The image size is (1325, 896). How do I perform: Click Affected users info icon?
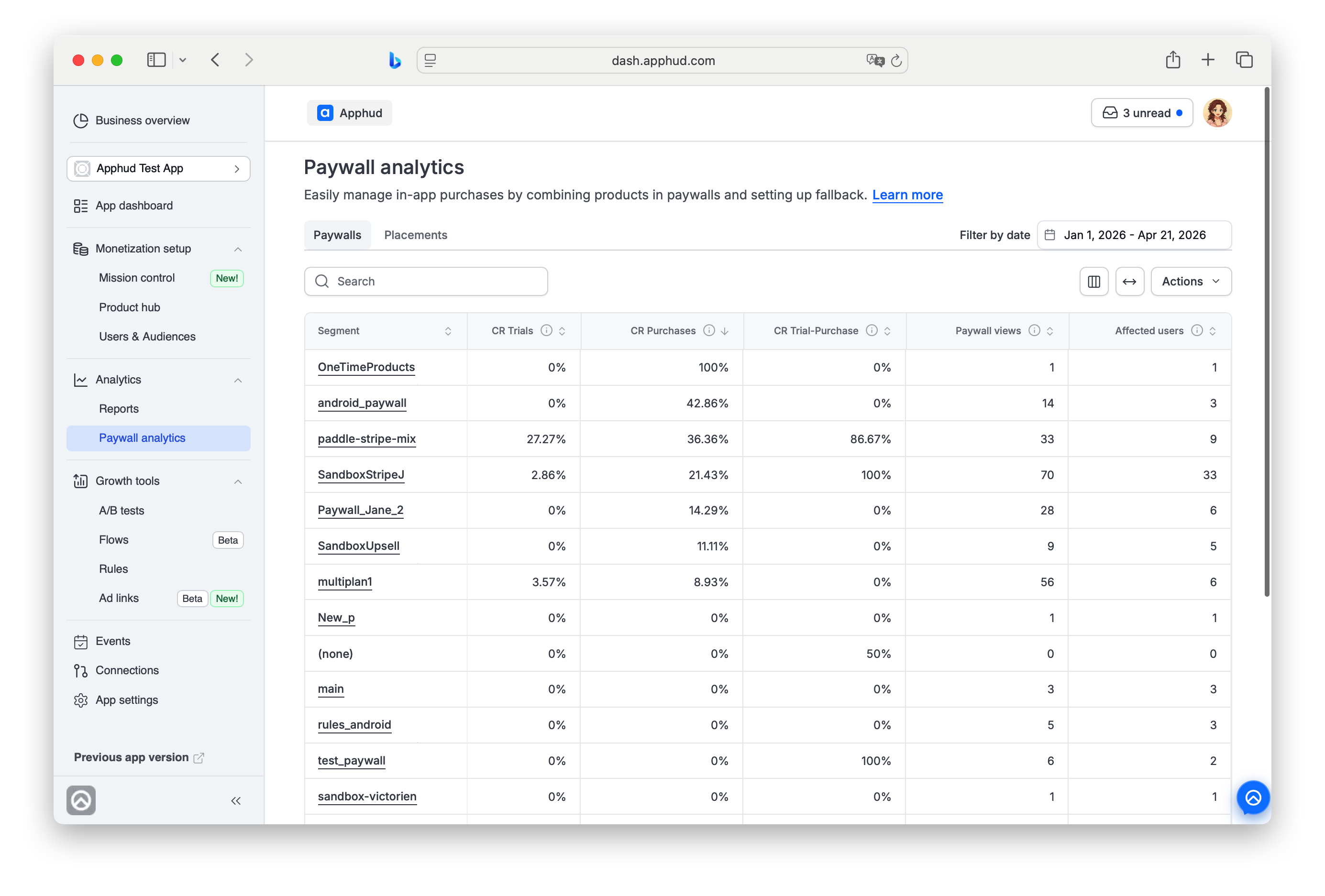click(1197, 330)
